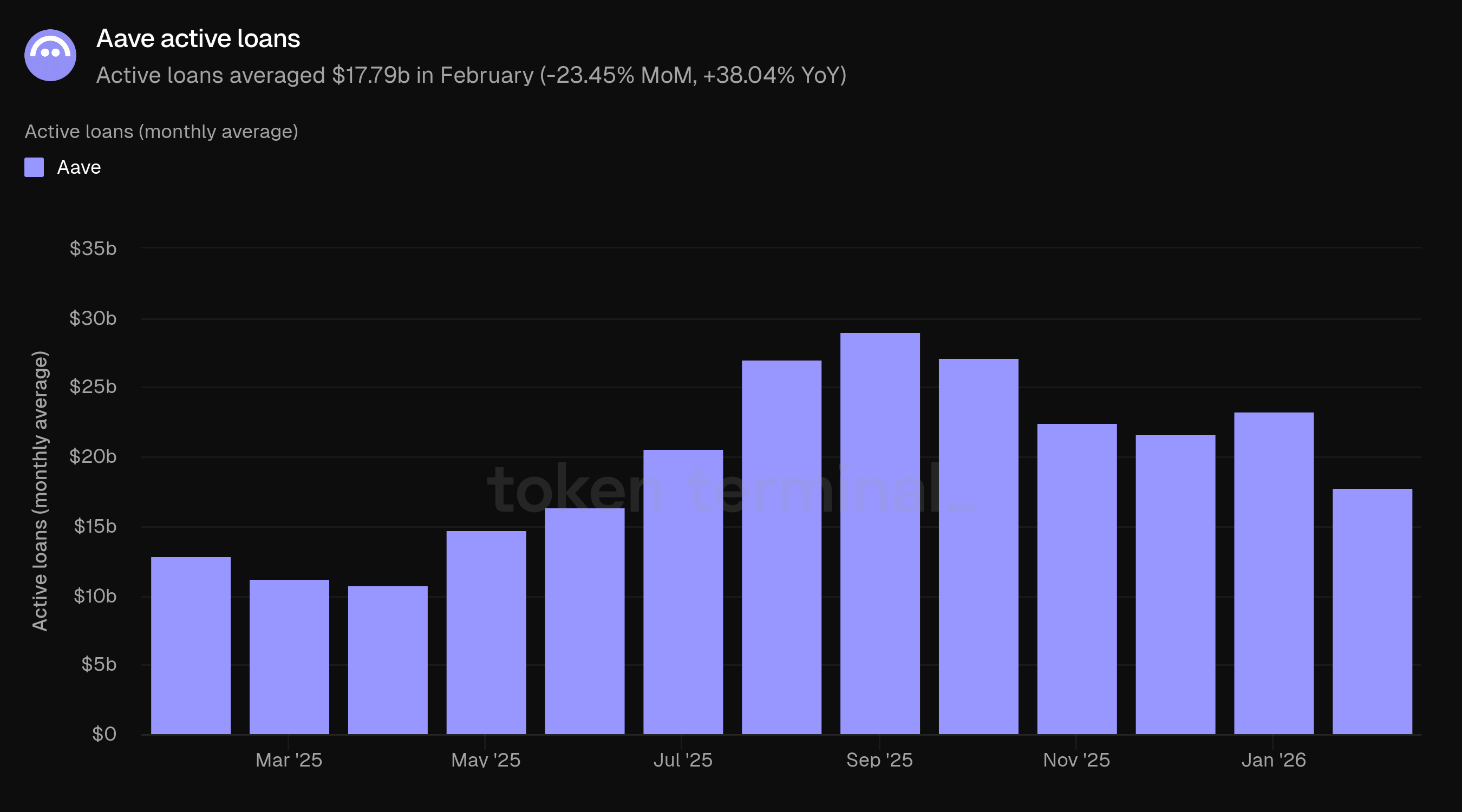
Task: Toggle the Aave series legend label
Action: pyautogui.click(x=79, y=167)
